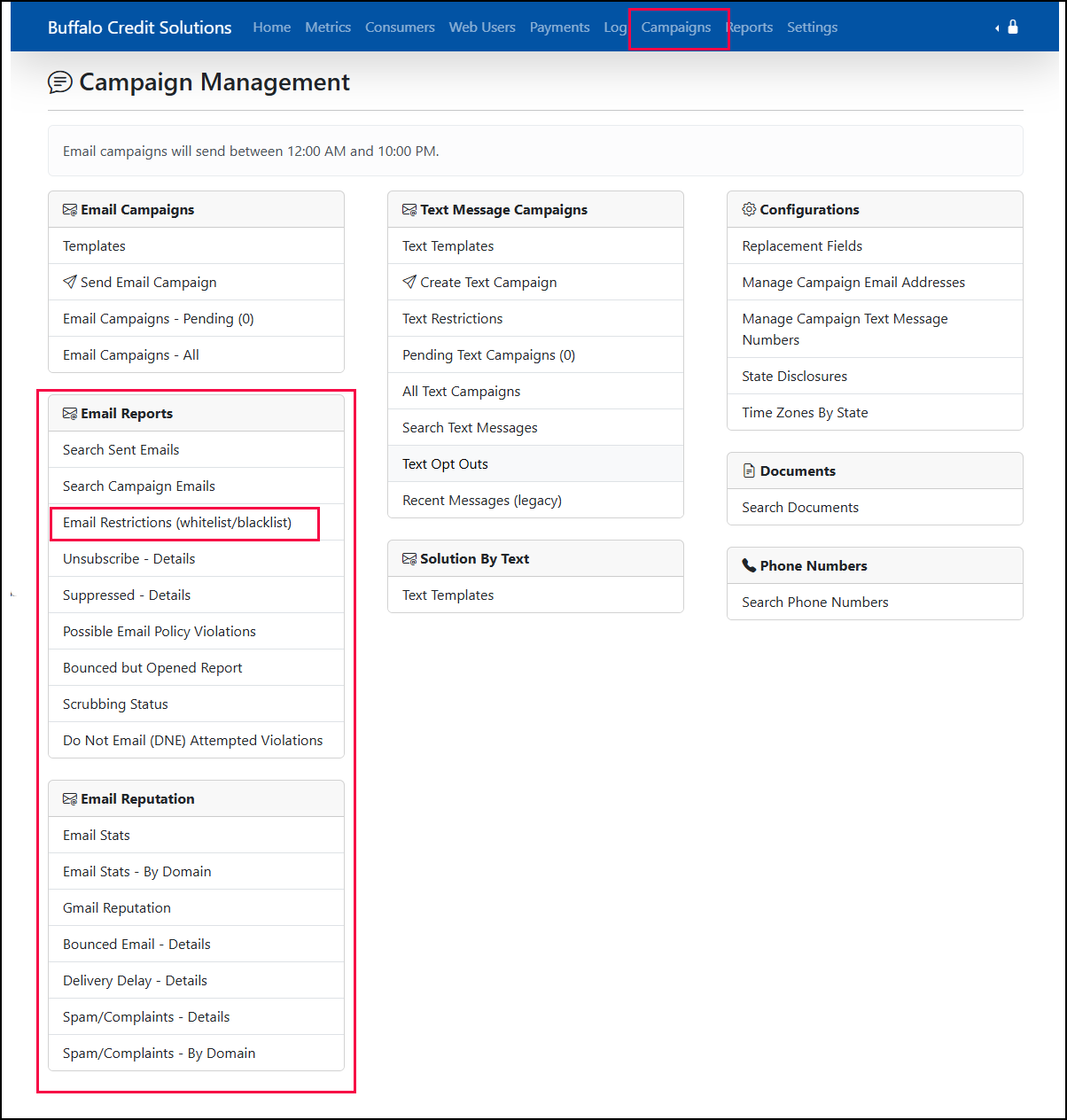
Task: Select the Campaigns navigation item
Action: pos(676,27)
